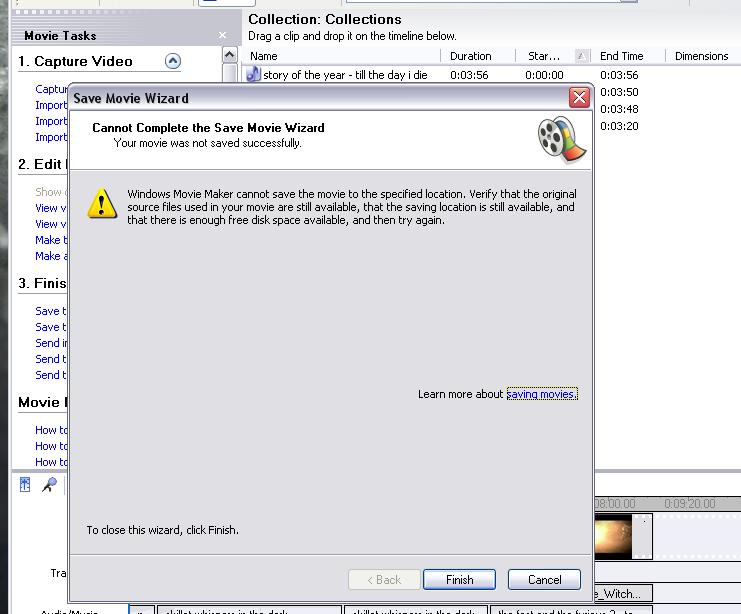This screenshot has height=614, width=741.
Task: Sort collection by the Duration column
Action: (478, 56)
